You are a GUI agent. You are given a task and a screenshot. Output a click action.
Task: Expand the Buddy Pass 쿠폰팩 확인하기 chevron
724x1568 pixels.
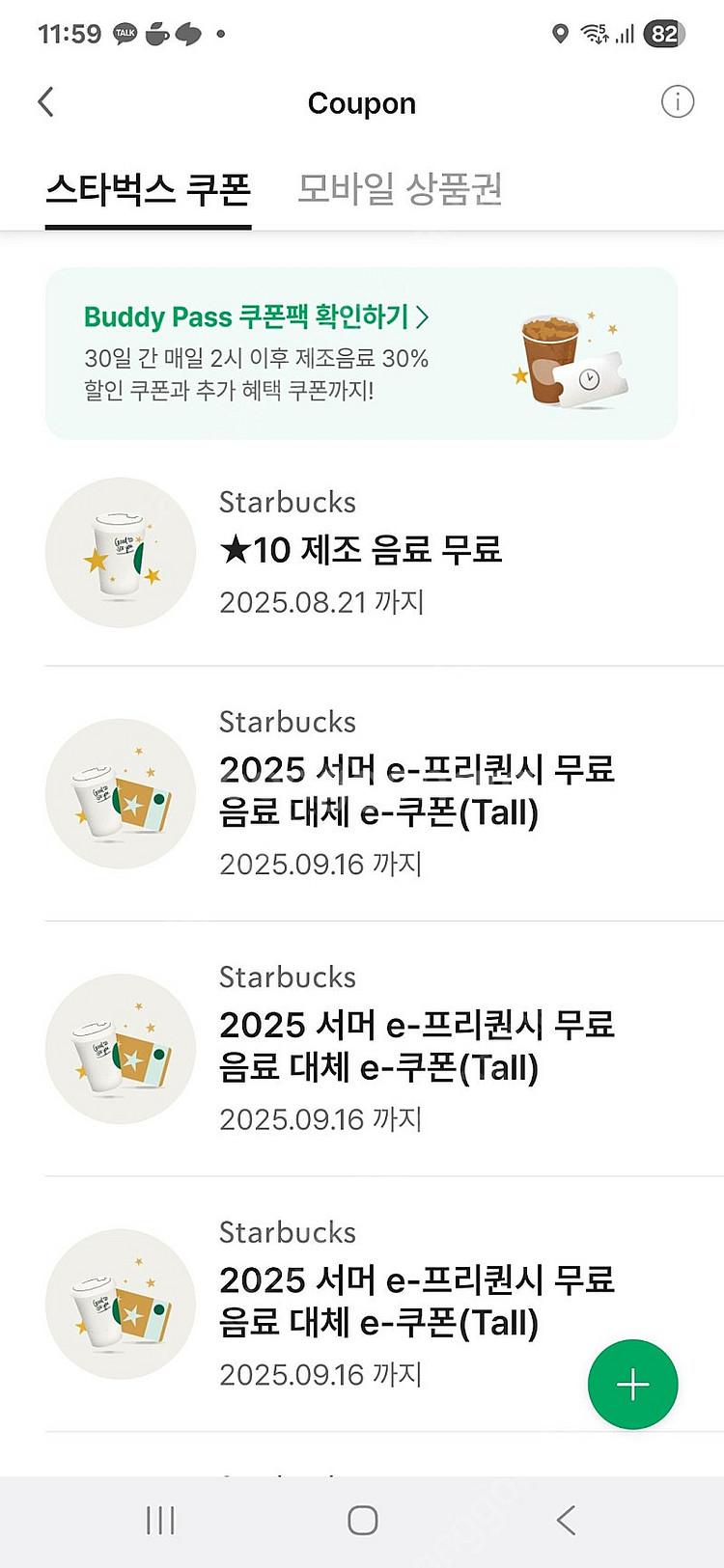(x=422, y=316)
